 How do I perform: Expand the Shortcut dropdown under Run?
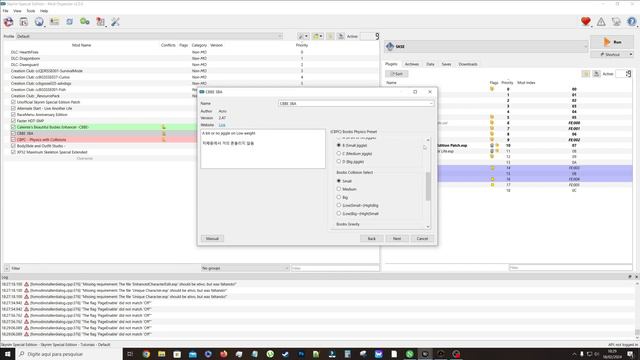click(631, 54)
